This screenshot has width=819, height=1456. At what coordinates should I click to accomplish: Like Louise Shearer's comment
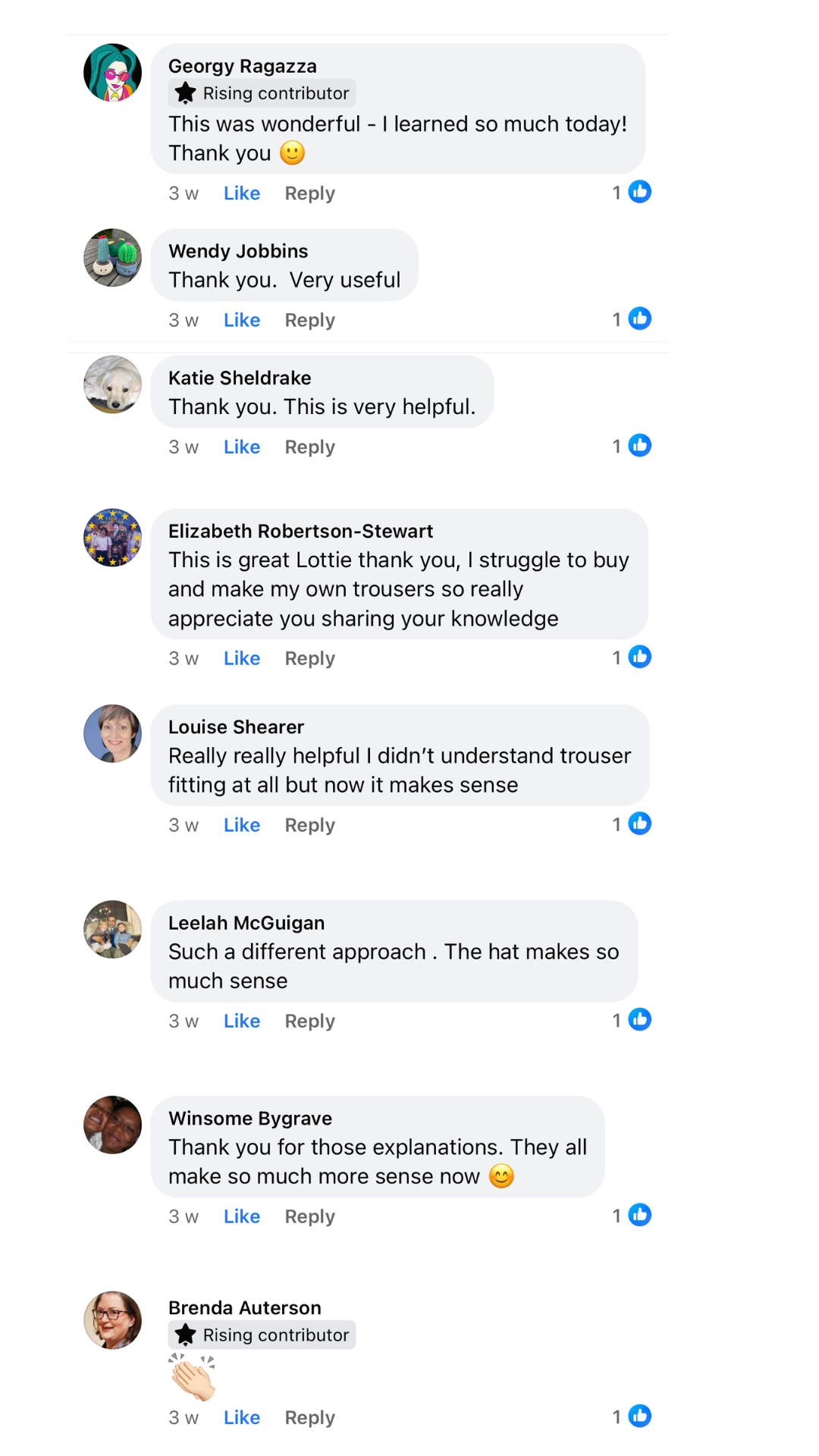pos(241,825)
